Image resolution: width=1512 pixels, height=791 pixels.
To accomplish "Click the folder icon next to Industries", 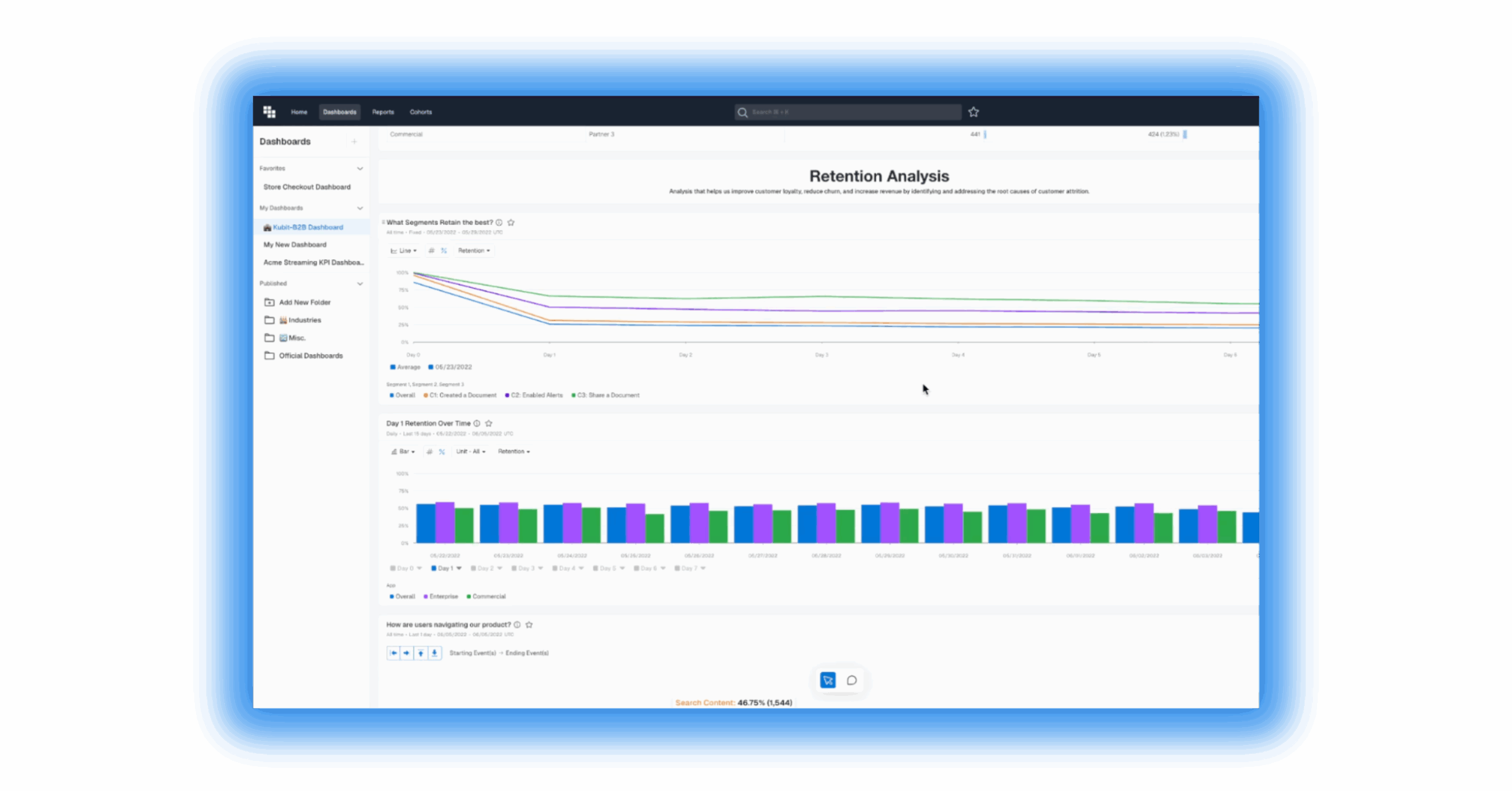I will coord(269,320).
